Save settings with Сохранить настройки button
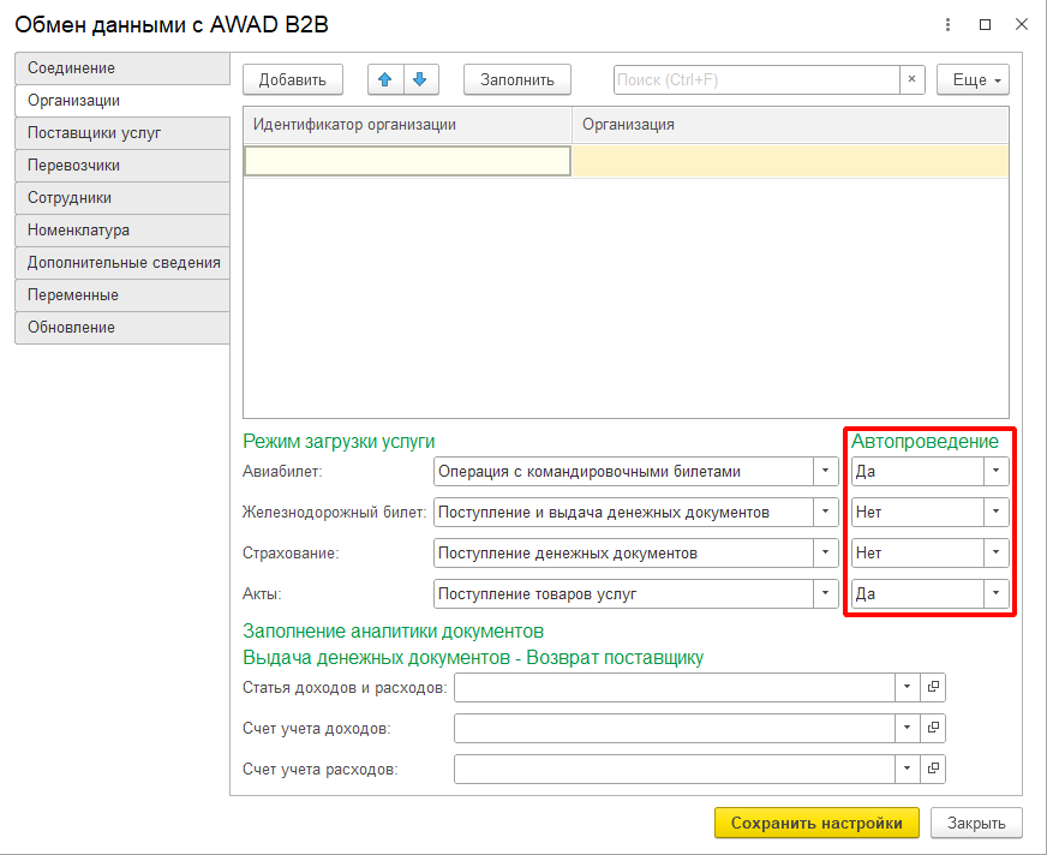Screen dimensions: 1048x856 point(816,823)
